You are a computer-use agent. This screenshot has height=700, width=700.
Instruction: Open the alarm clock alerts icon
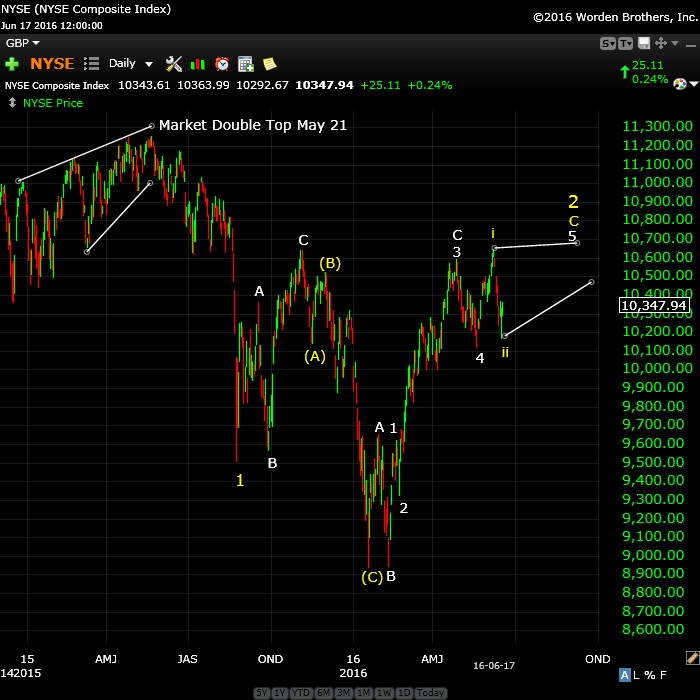(x=222, y=64)
